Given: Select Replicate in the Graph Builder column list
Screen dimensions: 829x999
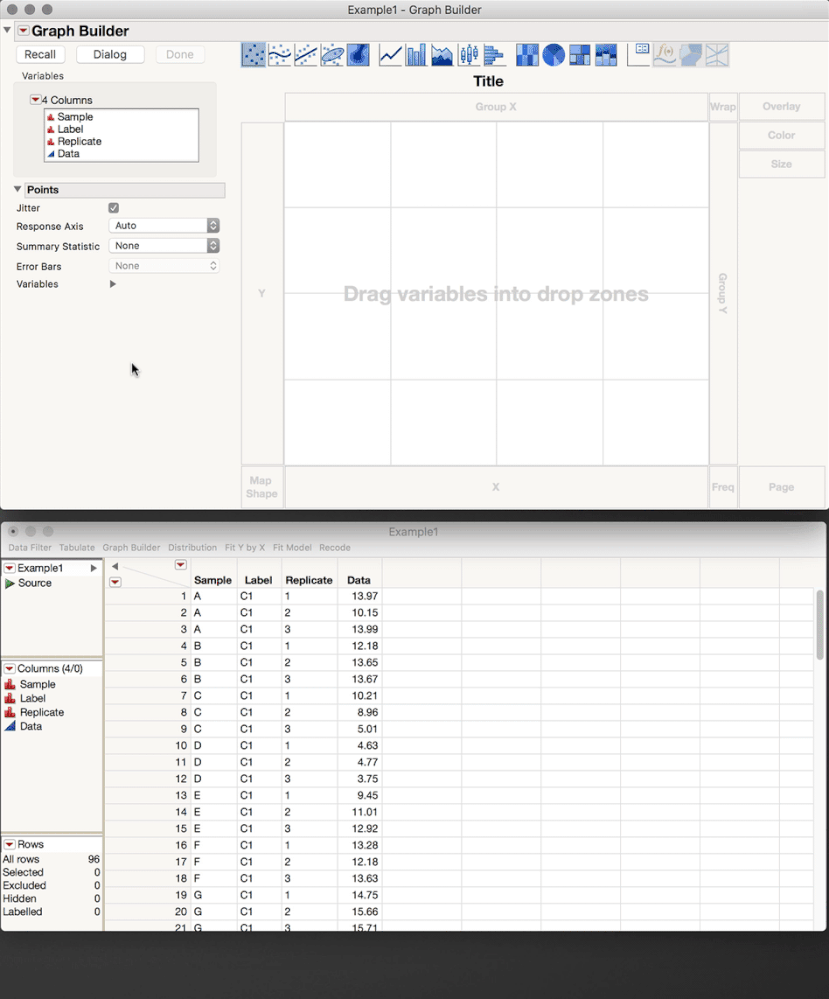Looking at the screenshot, I should (x=79, y=141).
